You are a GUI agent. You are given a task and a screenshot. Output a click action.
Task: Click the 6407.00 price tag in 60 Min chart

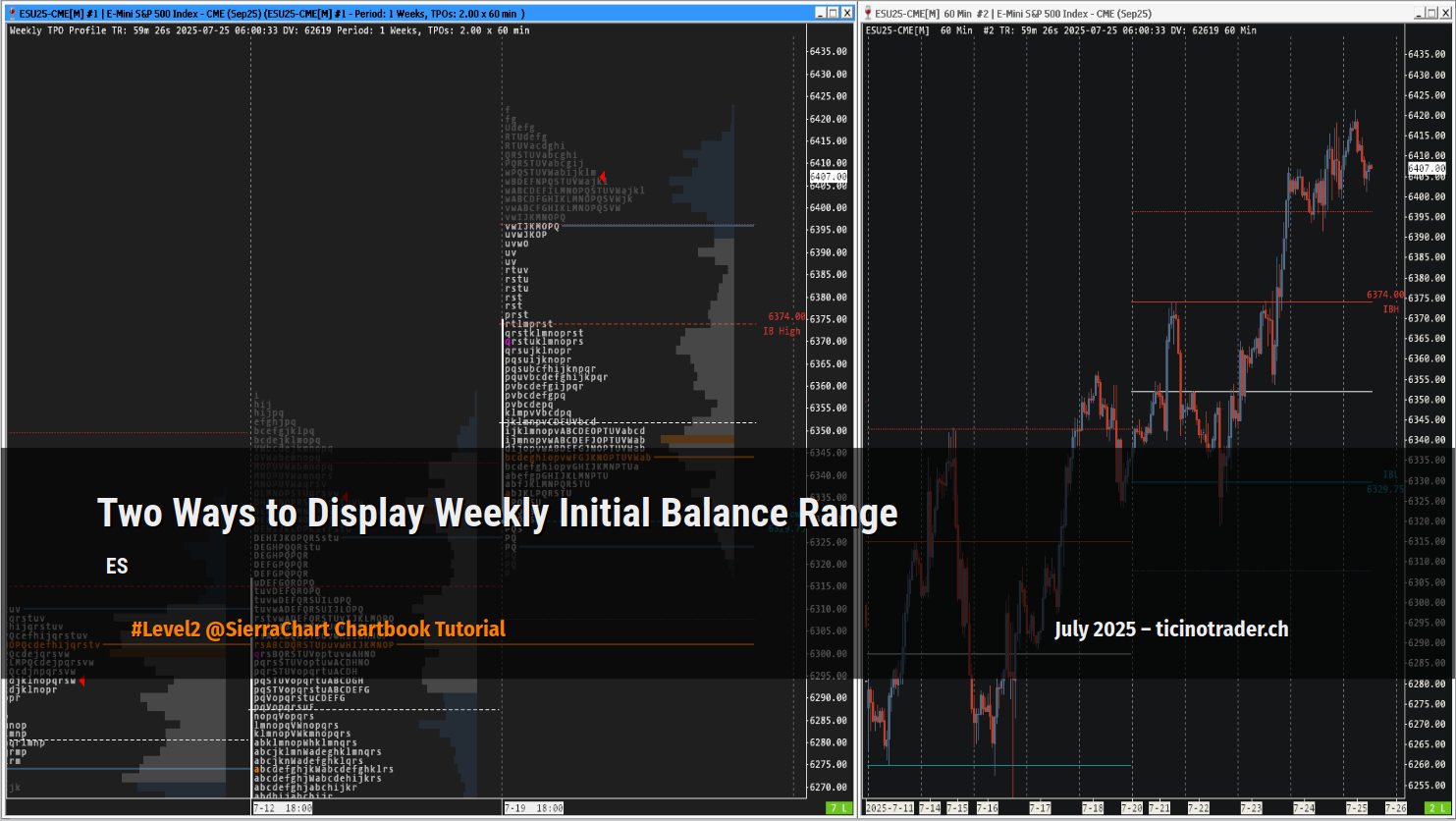(1427, 168)
